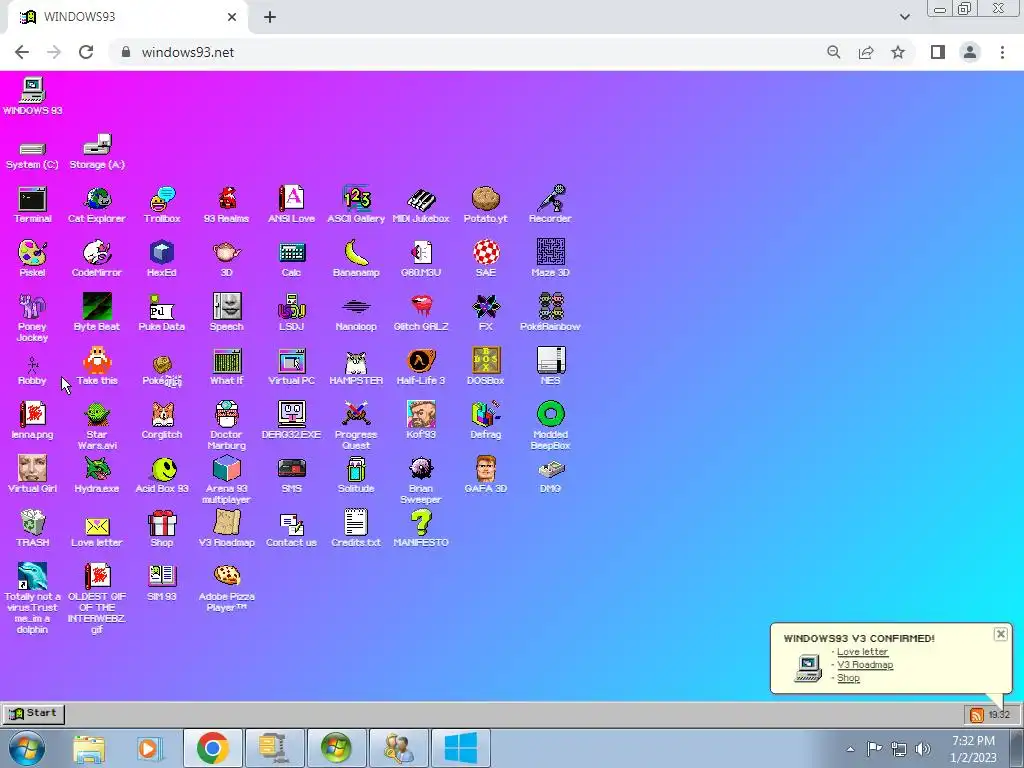Viewport: 1024px width, 768px height.
Task: Open a new browser tab
Action: [x=270, y=17]
